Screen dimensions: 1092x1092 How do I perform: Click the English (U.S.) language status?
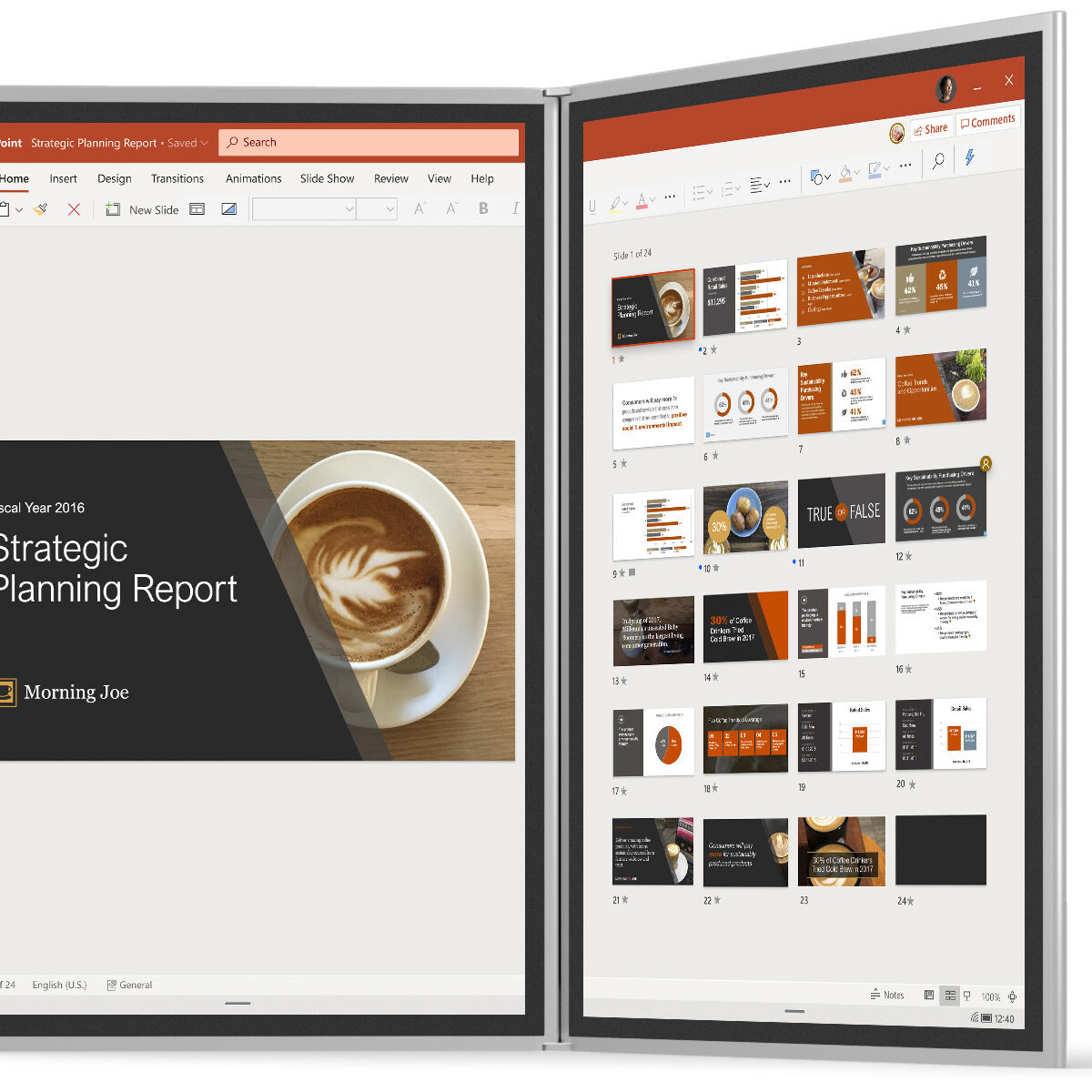click(59, 985)
